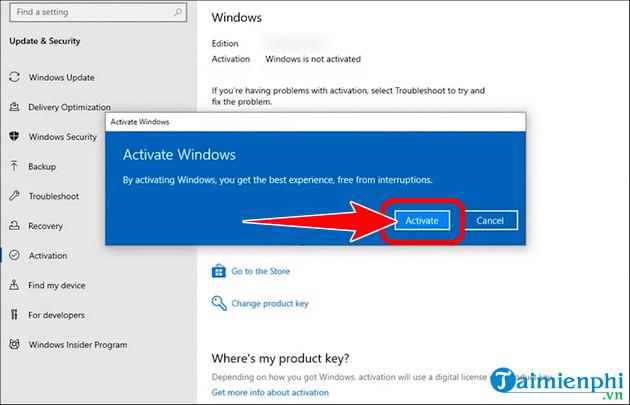
Task: Focus the Find a setting search box
Action: [x=98, y=12]
